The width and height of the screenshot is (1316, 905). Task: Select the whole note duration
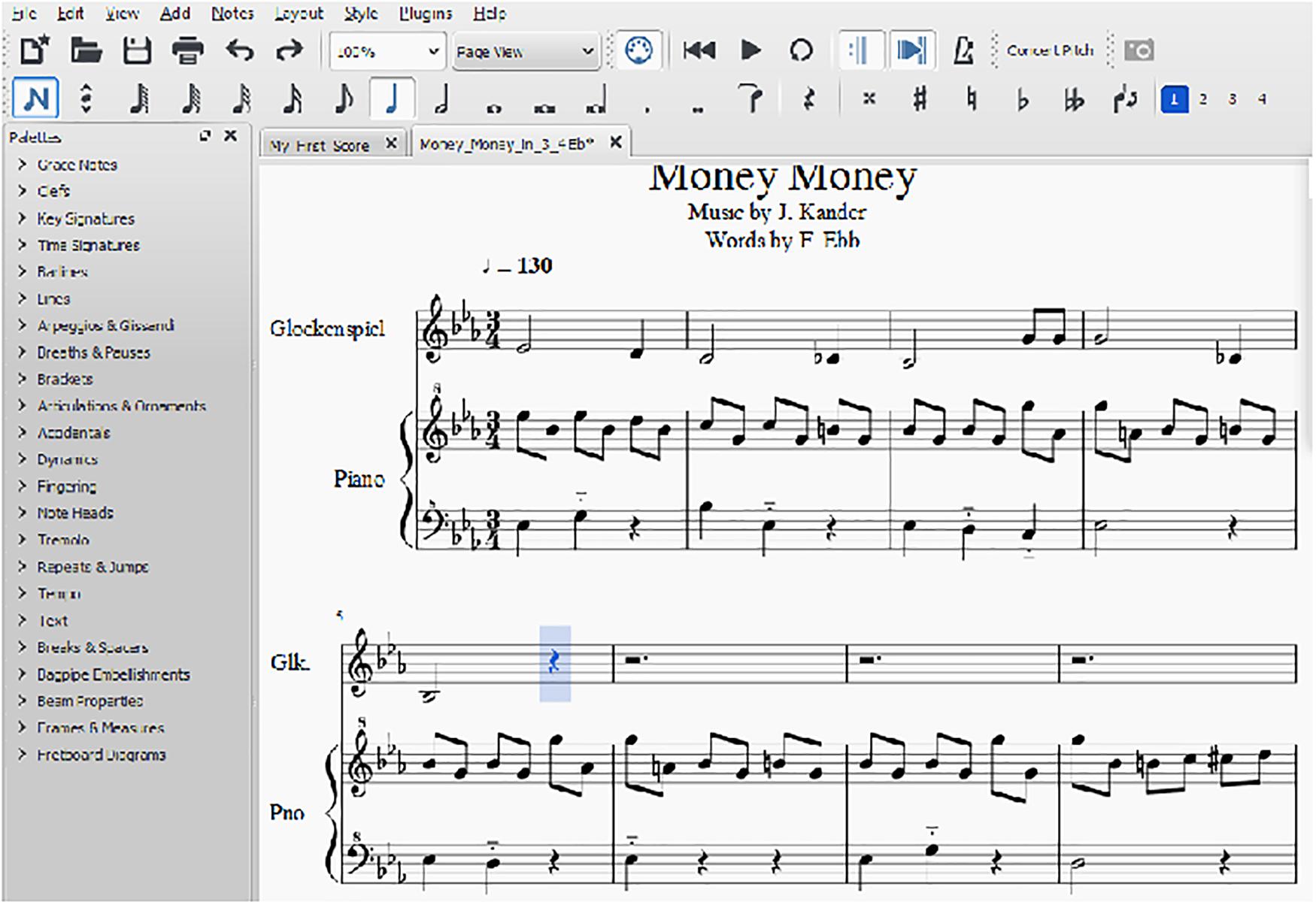(493, 108)
